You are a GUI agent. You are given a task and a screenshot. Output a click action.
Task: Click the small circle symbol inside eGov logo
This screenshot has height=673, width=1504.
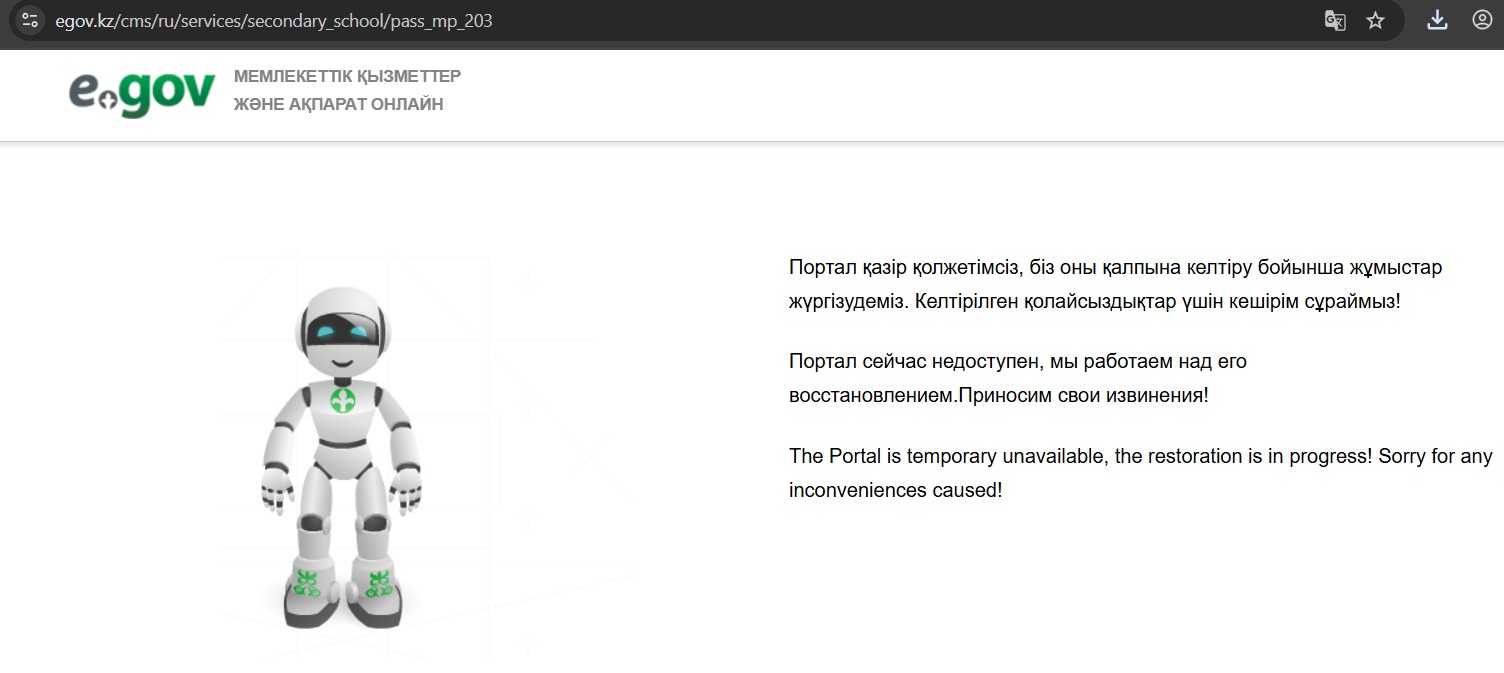[109, 99]
